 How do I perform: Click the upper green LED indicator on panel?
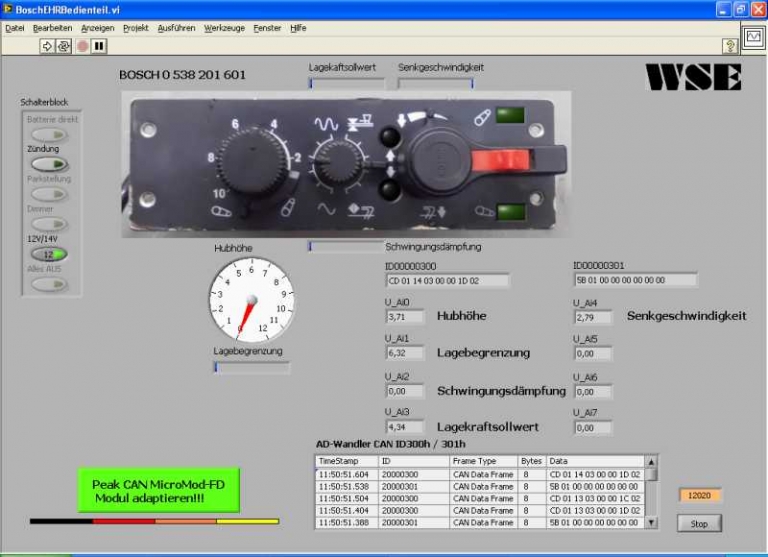click(511, 115)
